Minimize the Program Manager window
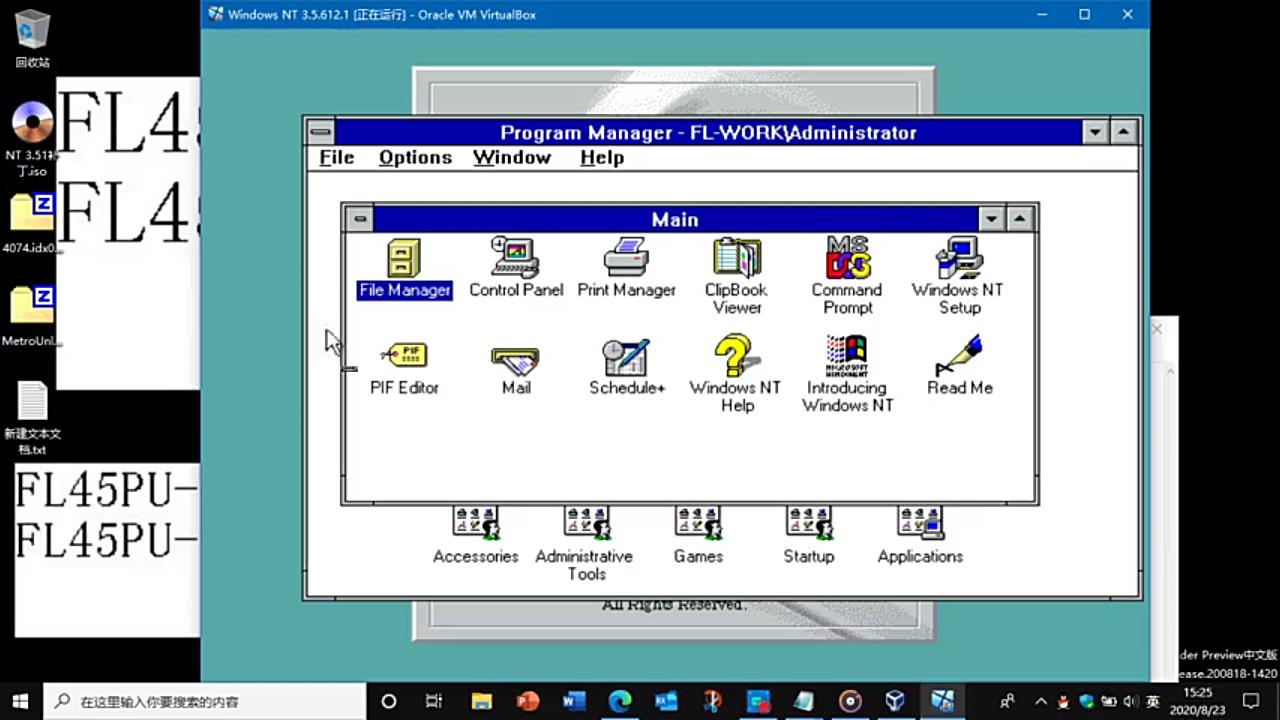The image size is (1280, 720). pyautogui.click(x=1096, y=132)
